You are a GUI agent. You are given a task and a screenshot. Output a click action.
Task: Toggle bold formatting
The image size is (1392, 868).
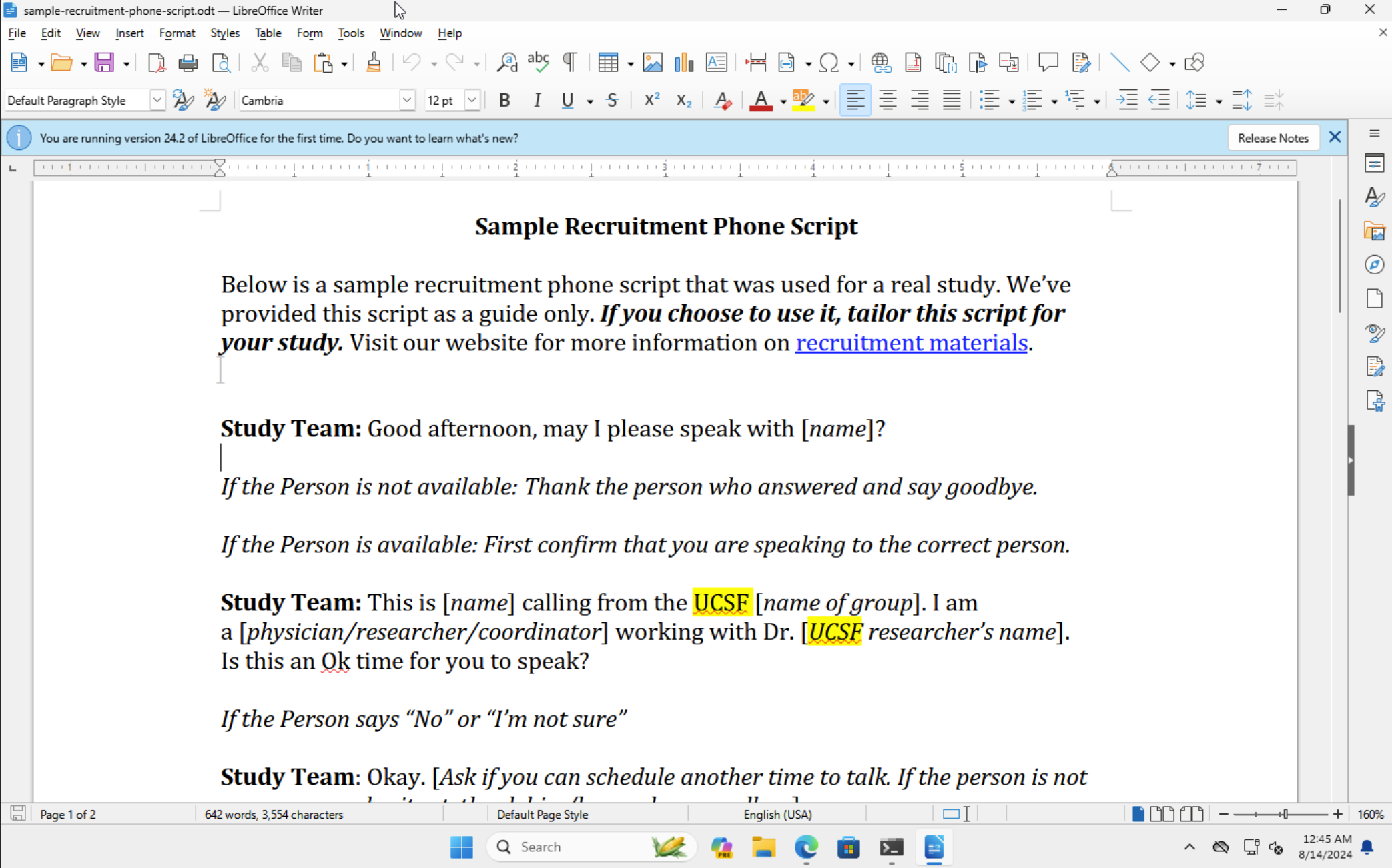[504, 101]
